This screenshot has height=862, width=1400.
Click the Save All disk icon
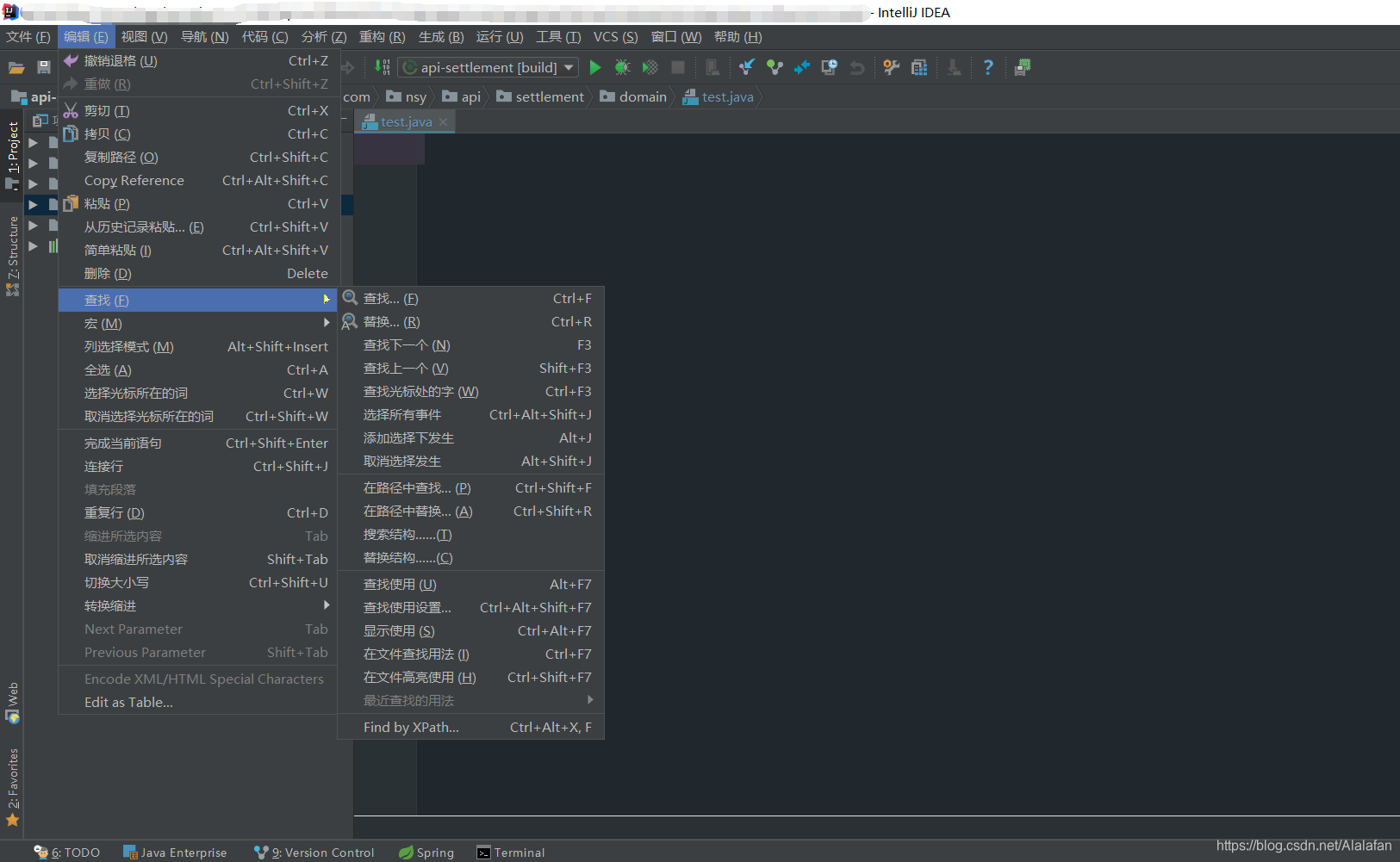[x=43, y=67]
